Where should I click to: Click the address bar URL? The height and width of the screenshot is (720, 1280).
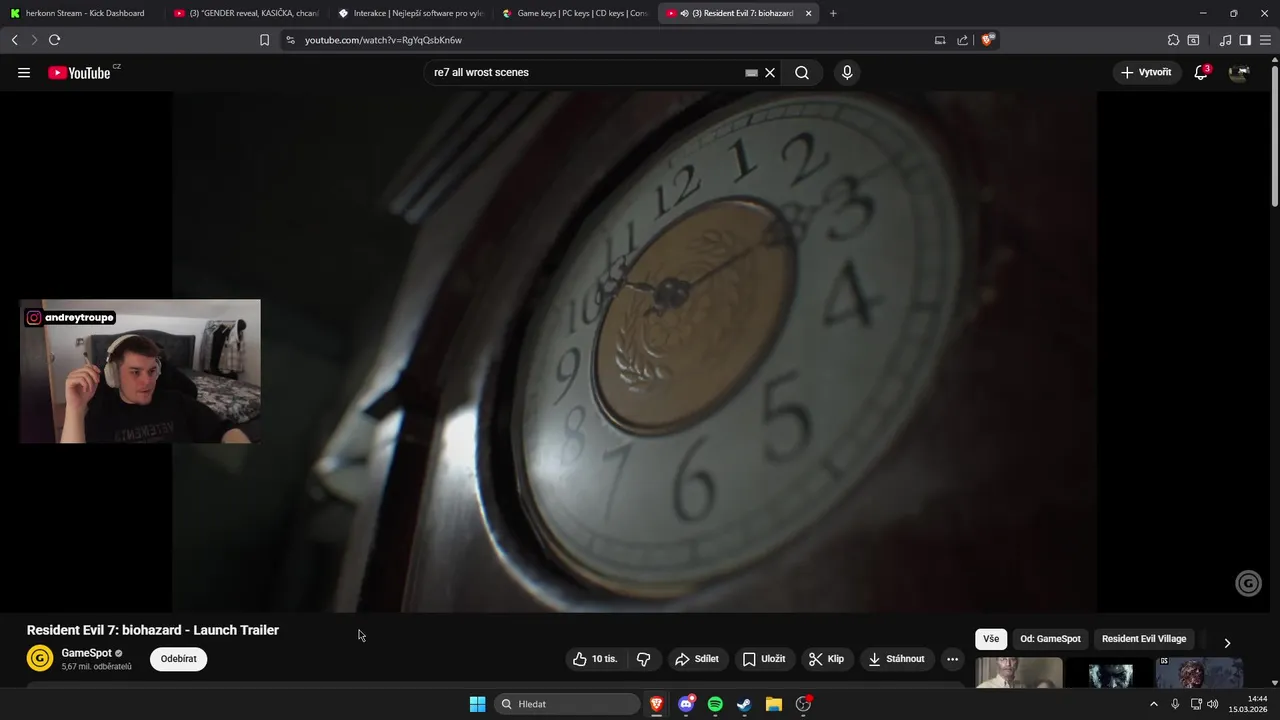click(x=383, y=40)
